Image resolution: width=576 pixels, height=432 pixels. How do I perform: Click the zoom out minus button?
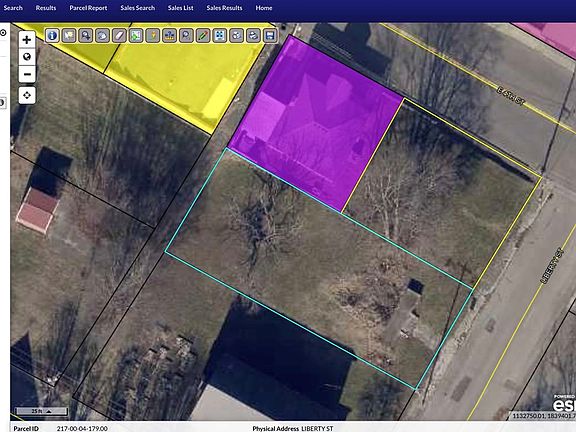(27, 75)
